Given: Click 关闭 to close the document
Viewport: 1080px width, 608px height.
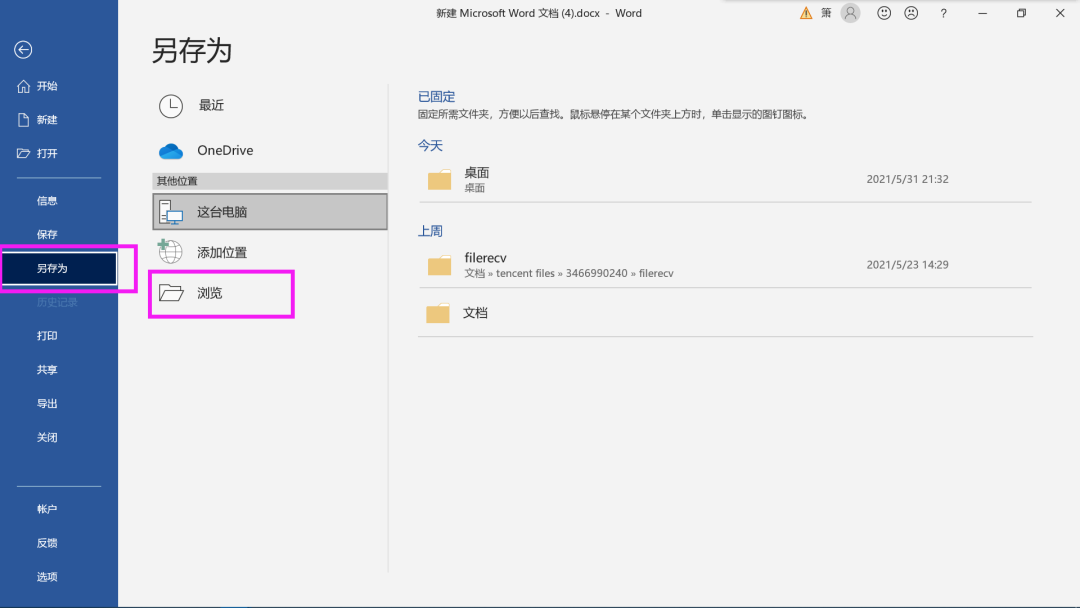Looking at the screenshot, I should pyautogui.click(x=47, y=437).
